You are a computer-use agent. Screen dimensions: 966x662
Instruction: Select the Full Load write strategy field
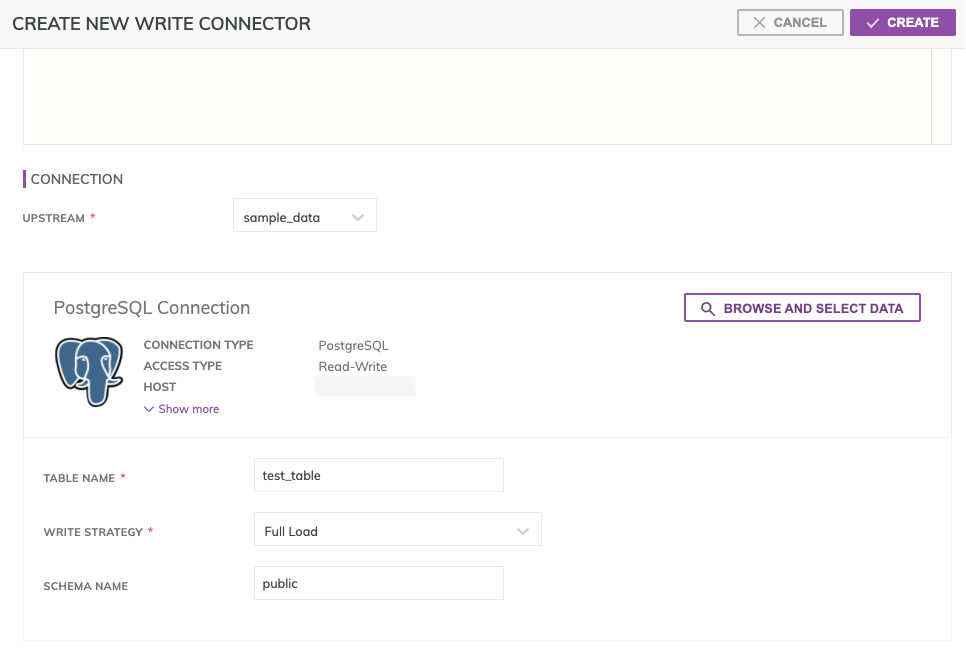coord(385,531)
